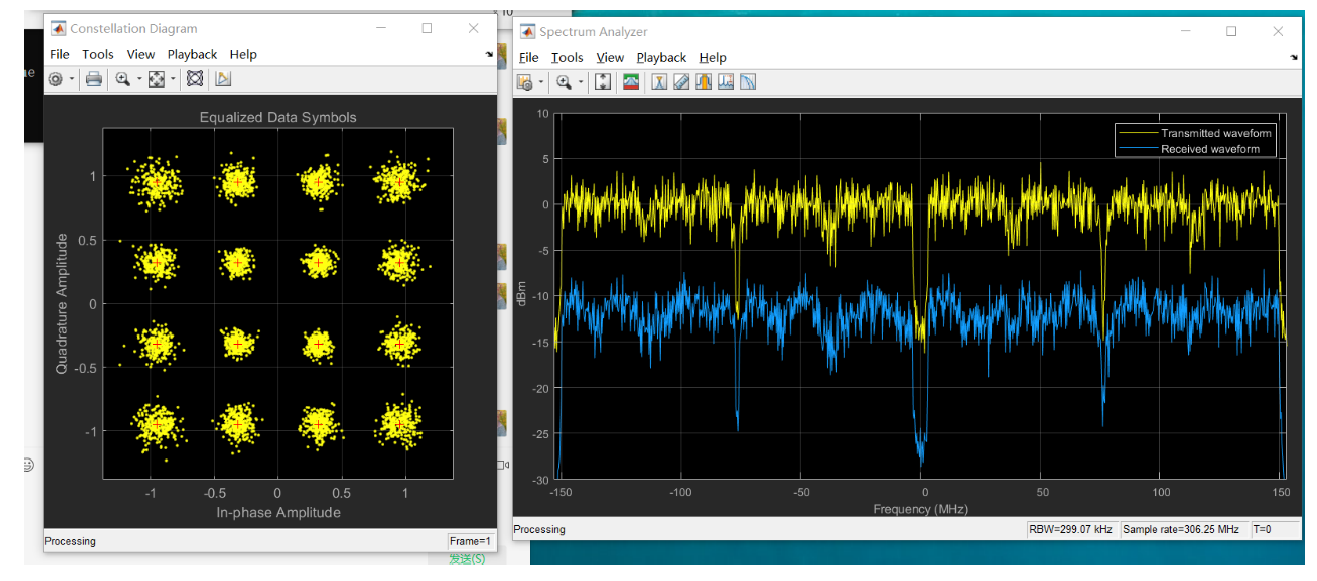Click 'Transmitted waveform' legend entry

[1216, 133]
